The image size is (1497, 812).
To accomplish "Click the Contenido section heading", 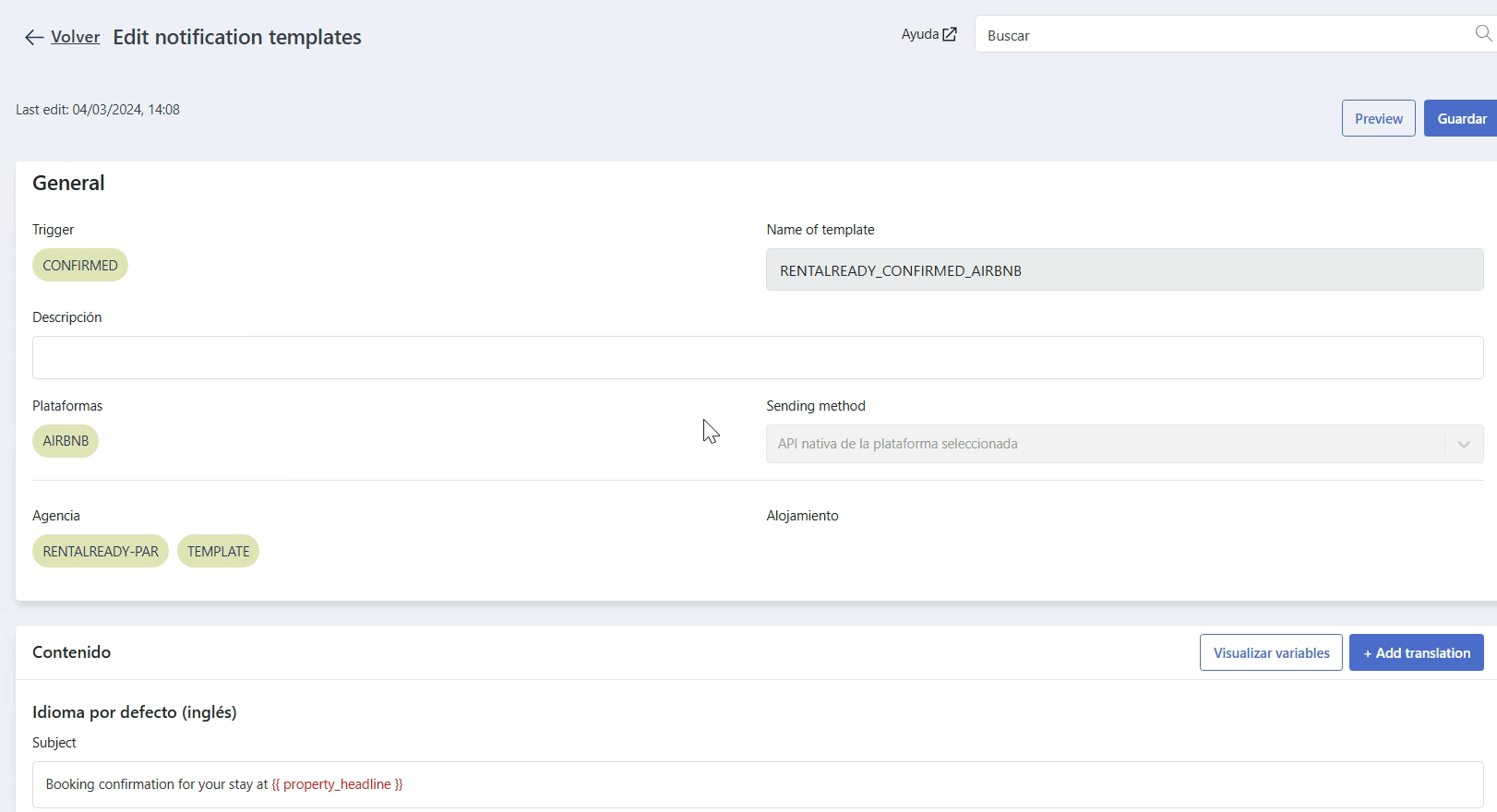I will [71, 652].
